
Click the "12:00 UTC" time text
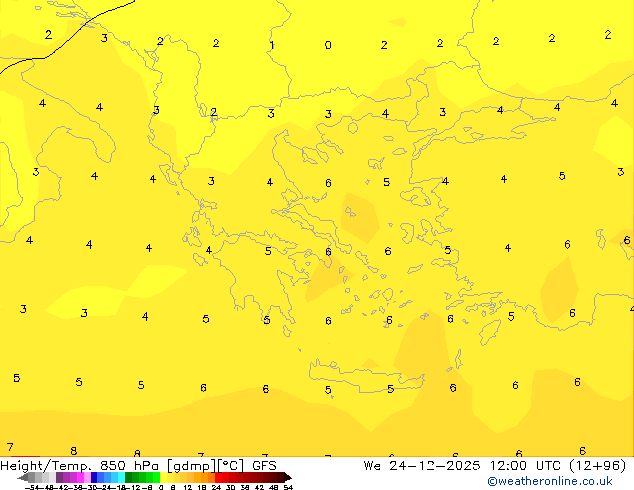(525, 465)
